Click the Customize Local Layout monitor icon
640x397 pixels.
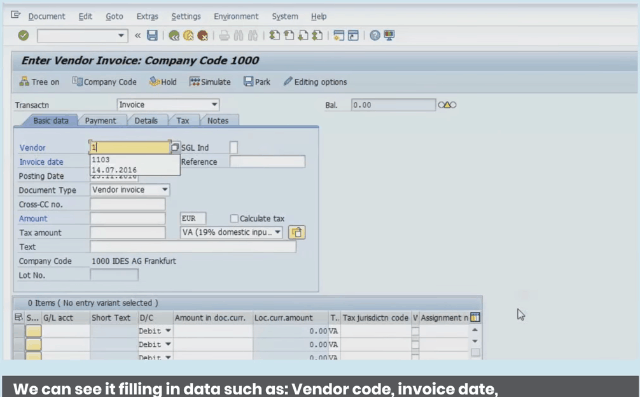(389, 35)
